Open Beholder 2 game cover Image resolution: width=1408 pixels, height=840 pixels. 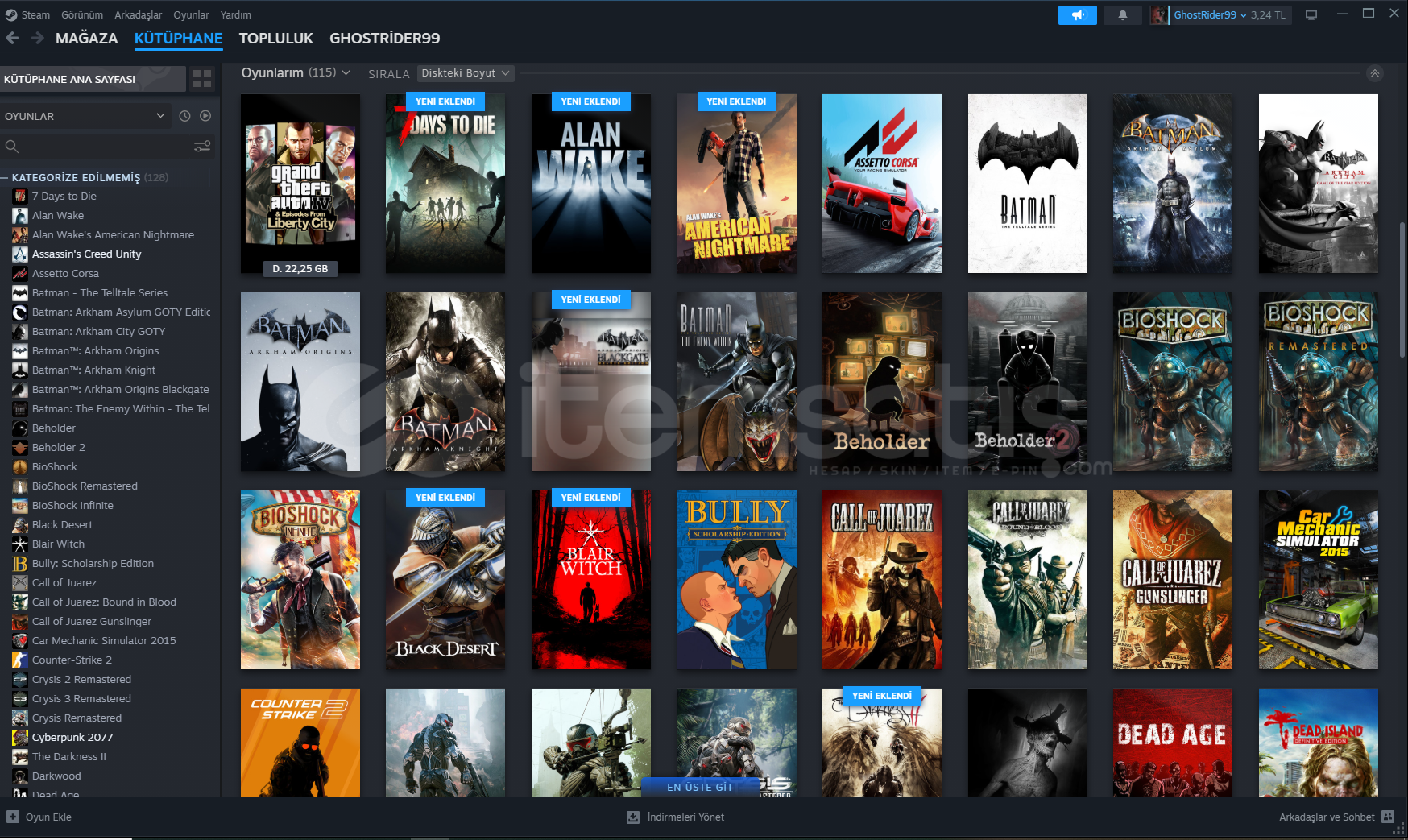pos(1028,382)
